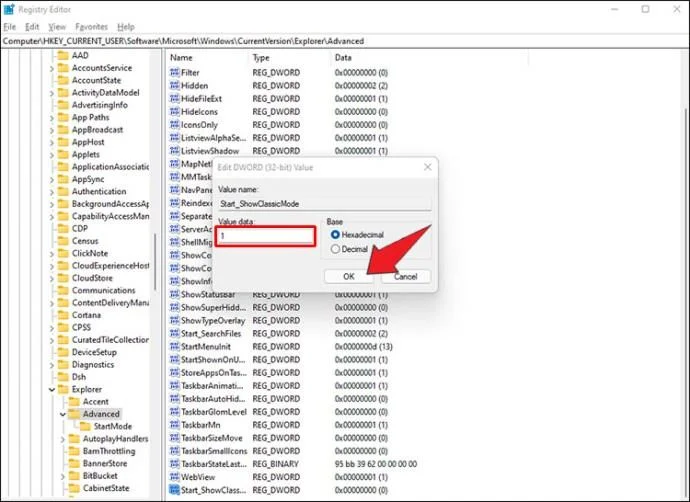This screenshot has width=690, height=502.
Task: Collapse the Explorer tree node
Action: coord(52,389)
